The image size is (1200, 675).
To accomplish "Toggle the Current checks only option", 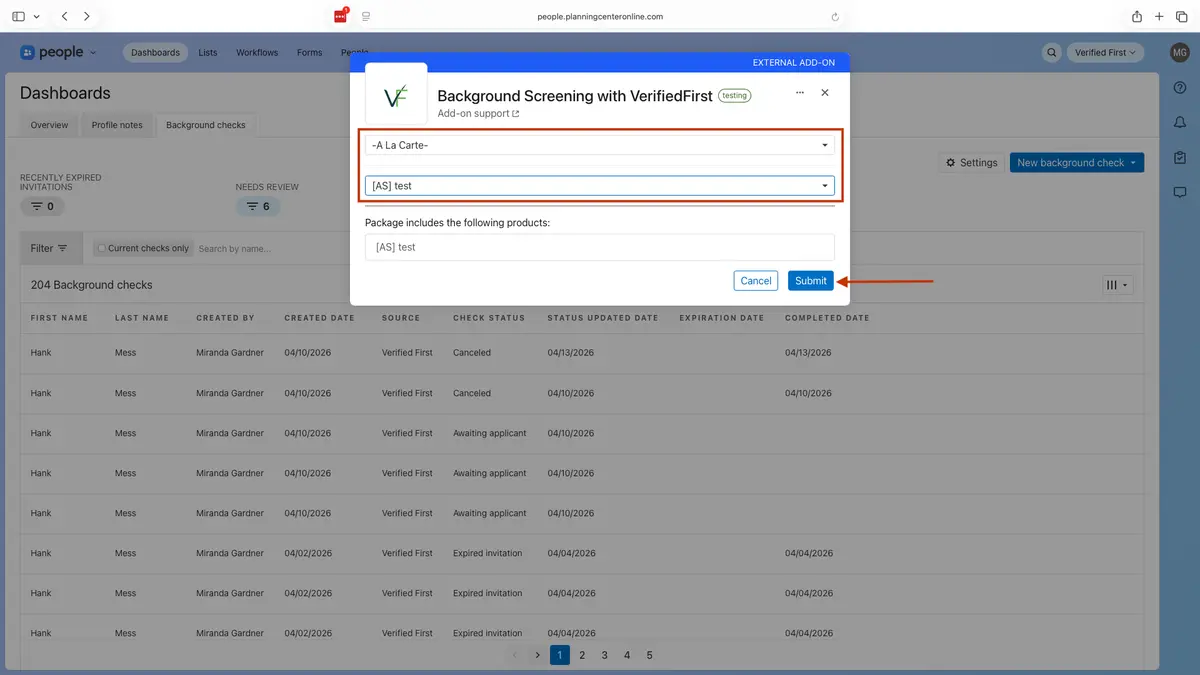I will pos(143,248).
